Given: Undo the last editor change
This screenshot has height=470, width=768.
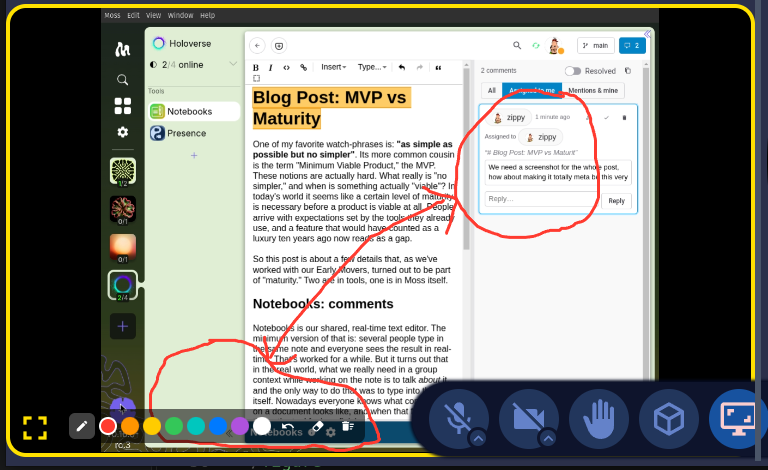Looking at the screenshot, I should click(402, 68).
